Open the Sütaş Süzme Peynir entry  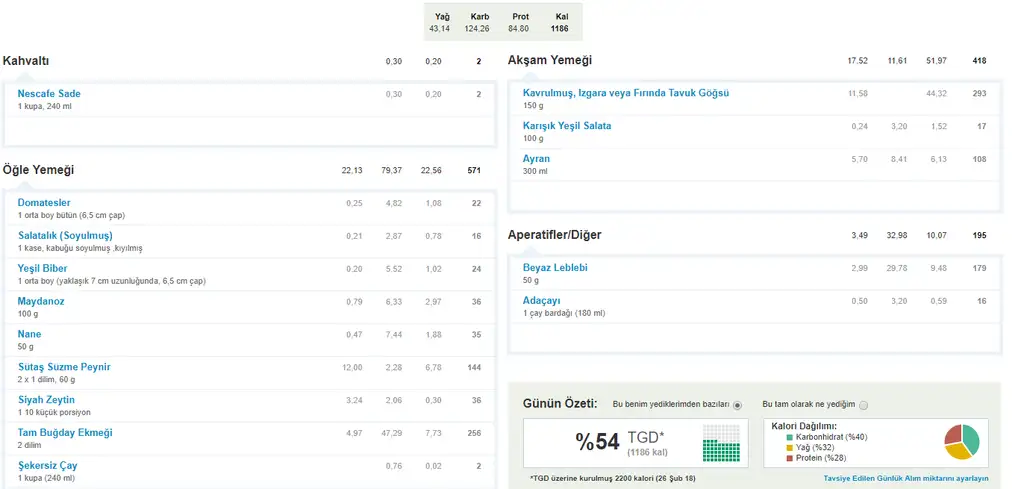click(x=64, y=367)
